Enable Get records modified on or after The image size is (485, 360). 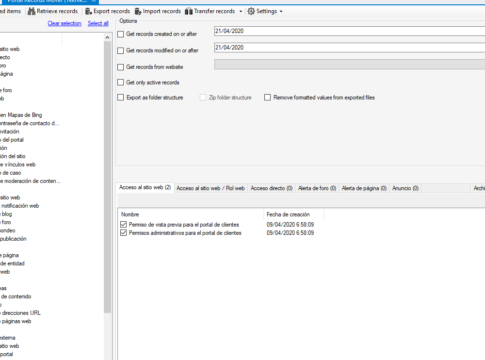[x=121, y=51]
